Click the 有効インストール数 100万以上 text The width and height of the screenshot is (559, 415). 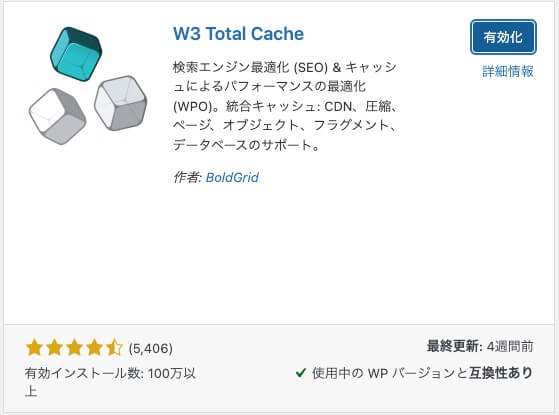tap(110, 382)
